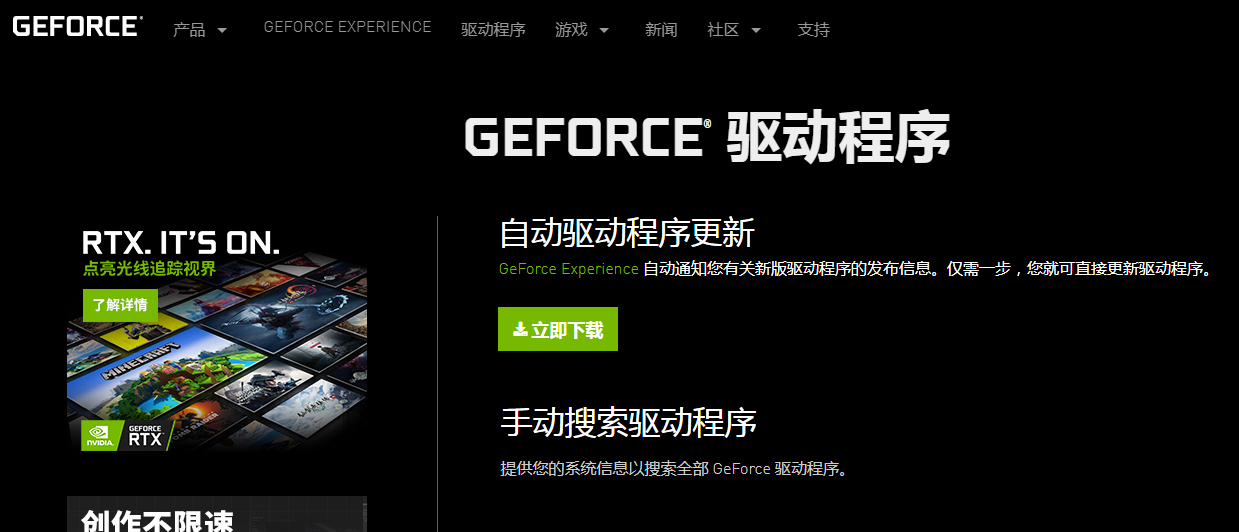Click the 立即下载 button
Viewport: 1239px width, 532px height.
(x=558, y=329)
